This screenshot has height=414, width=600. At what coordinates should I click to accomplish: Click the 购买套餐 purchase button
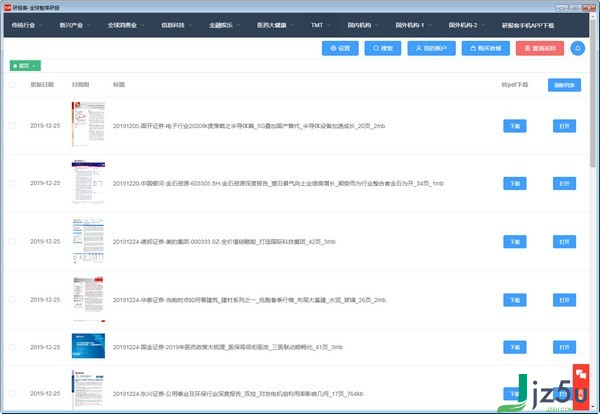(x=486, y=48)
